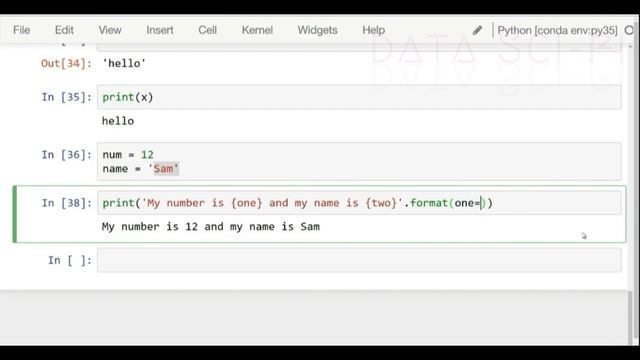The width and height of the screenshot is (640, 360).
Task: Open the View menu
Action: pos(110,30)
